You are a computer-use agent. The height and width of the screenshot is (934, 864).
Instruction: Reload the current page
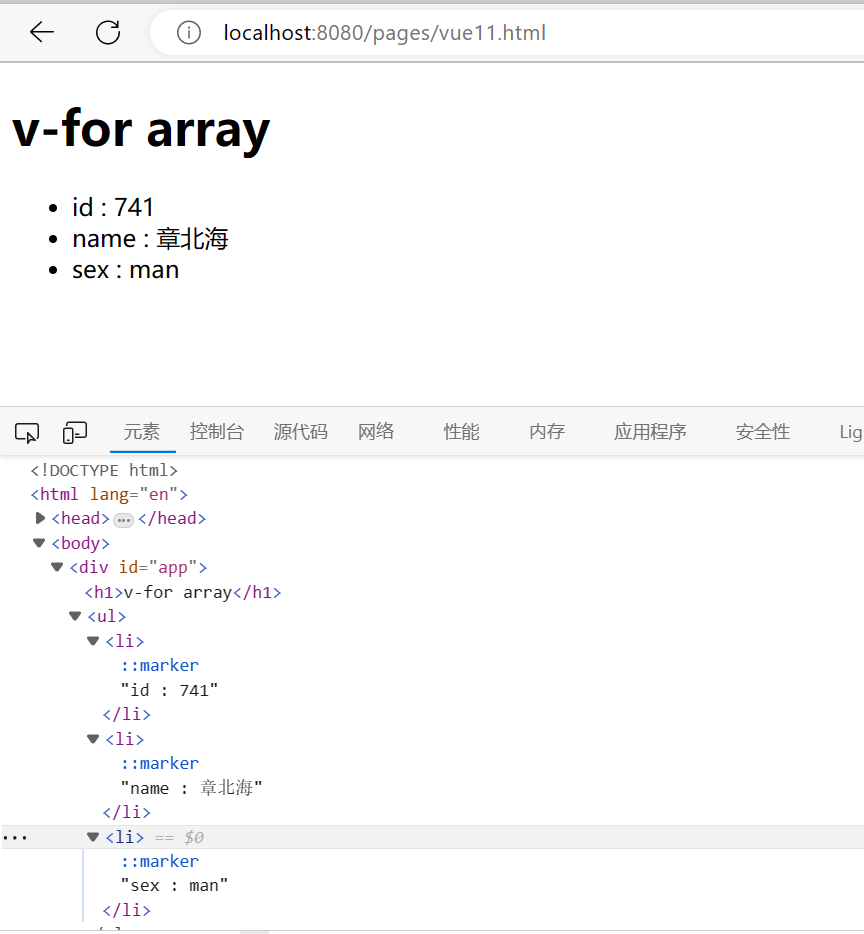point(108,31)
